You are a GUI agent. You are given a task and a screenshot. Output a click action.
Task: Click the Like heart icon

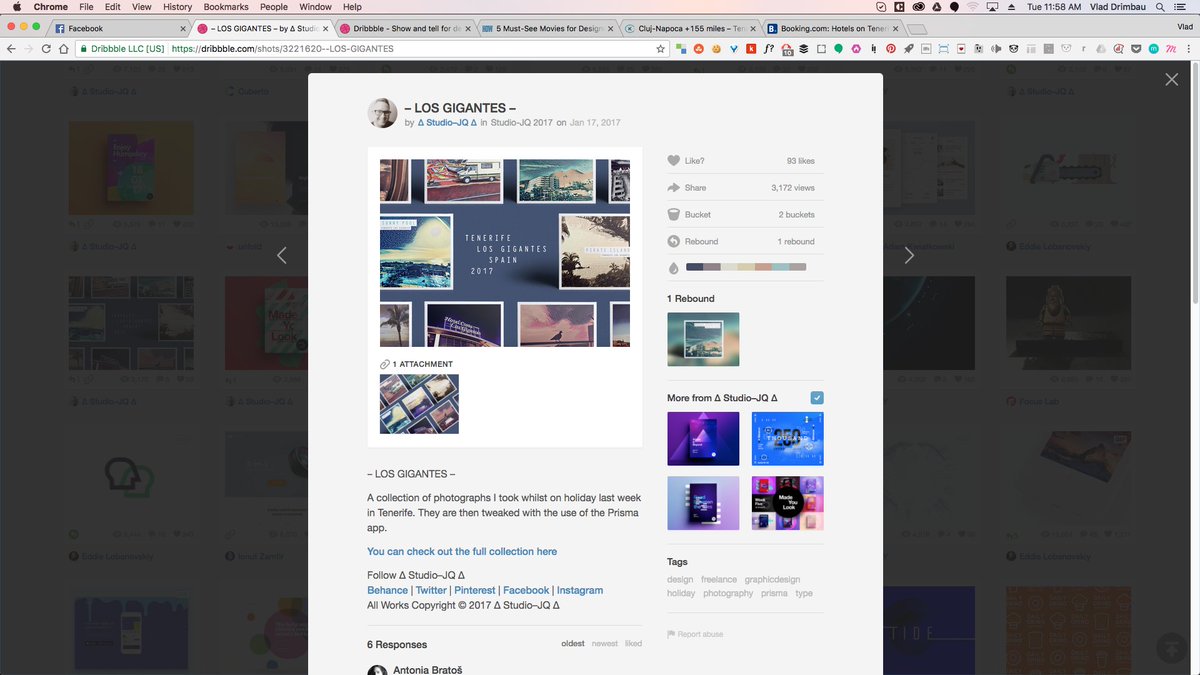[674, 161]
